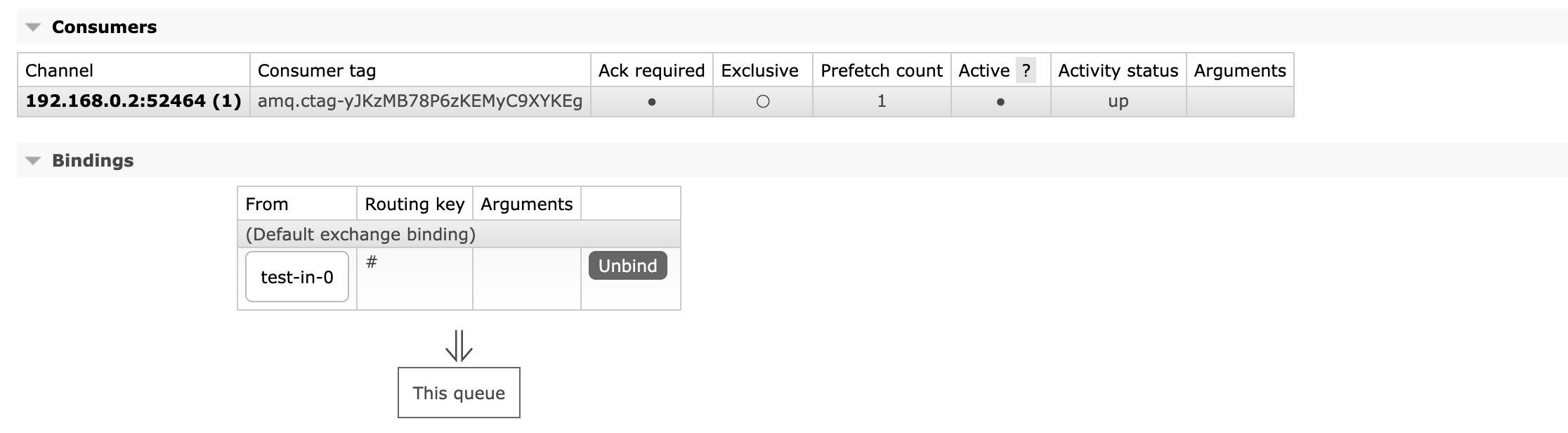Click the Bindings section heading

point(93,161)
